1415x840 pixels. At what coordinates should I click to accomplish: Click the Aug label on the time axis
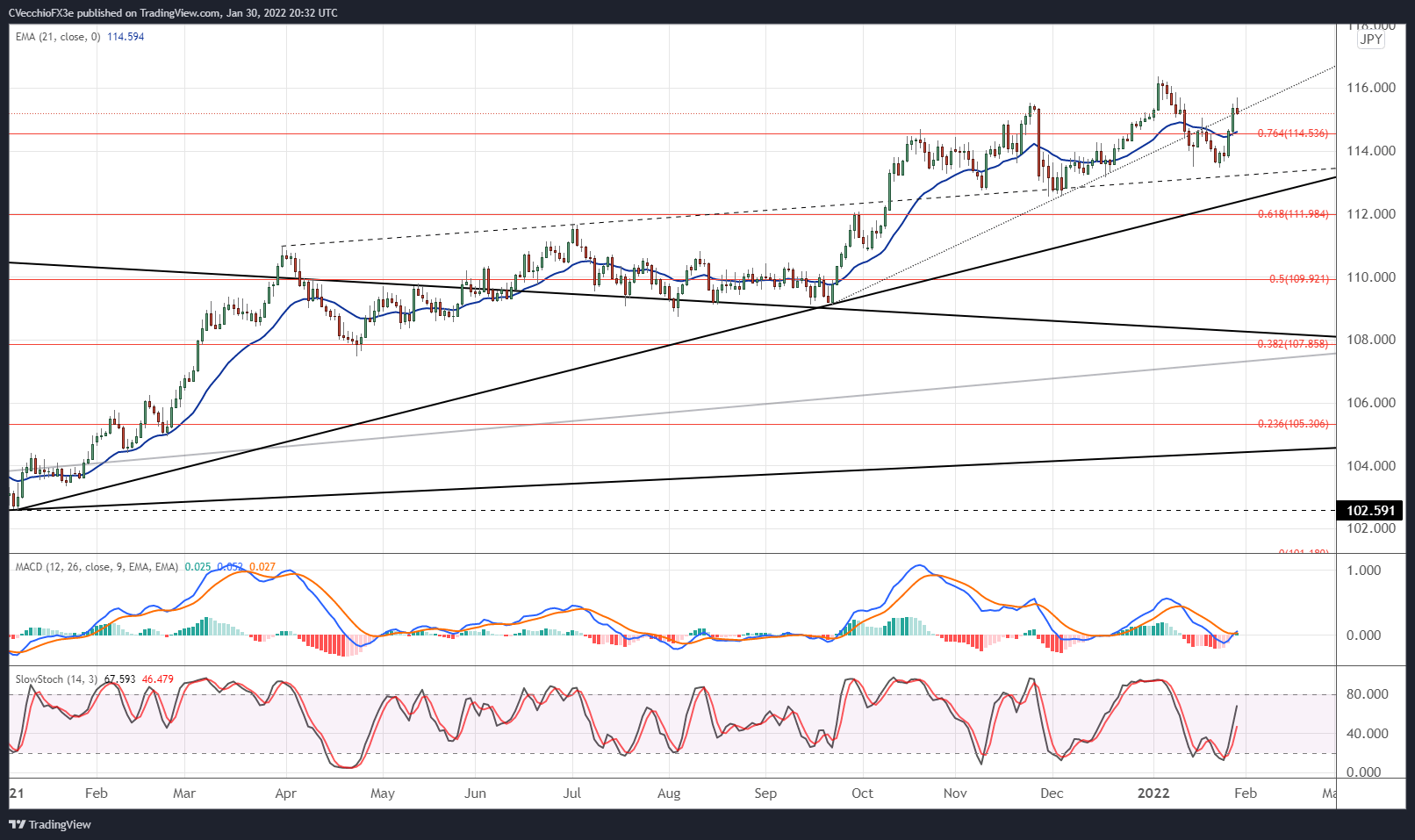[669, 793]
